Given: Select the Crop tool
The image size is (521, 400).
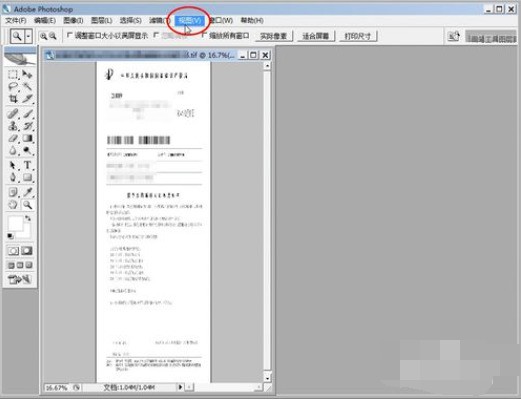Looking at the screenshot, I should pyautogui.click(x=13, y=99).
